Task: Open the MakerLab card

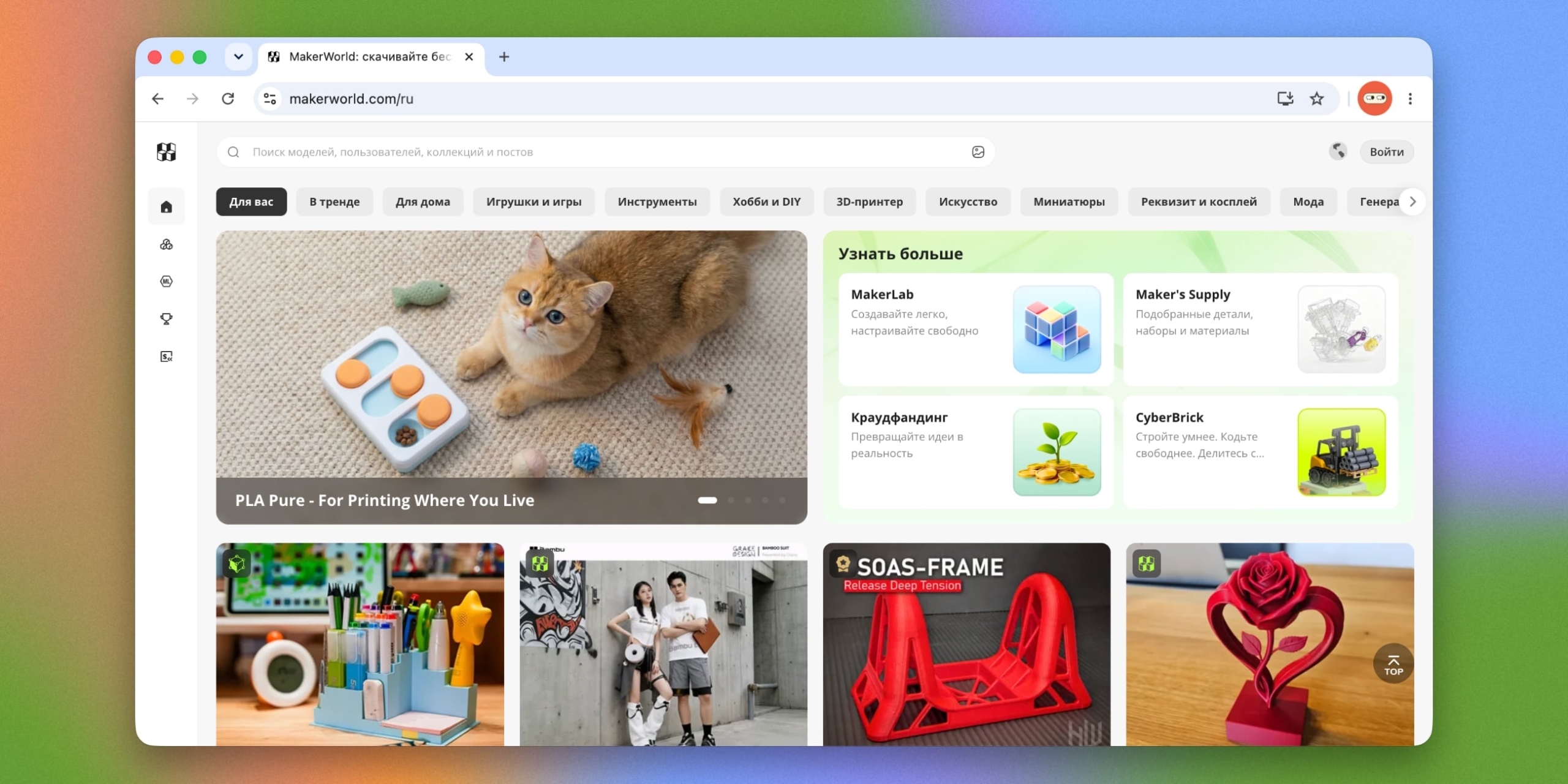Action: tap(976, 330)
